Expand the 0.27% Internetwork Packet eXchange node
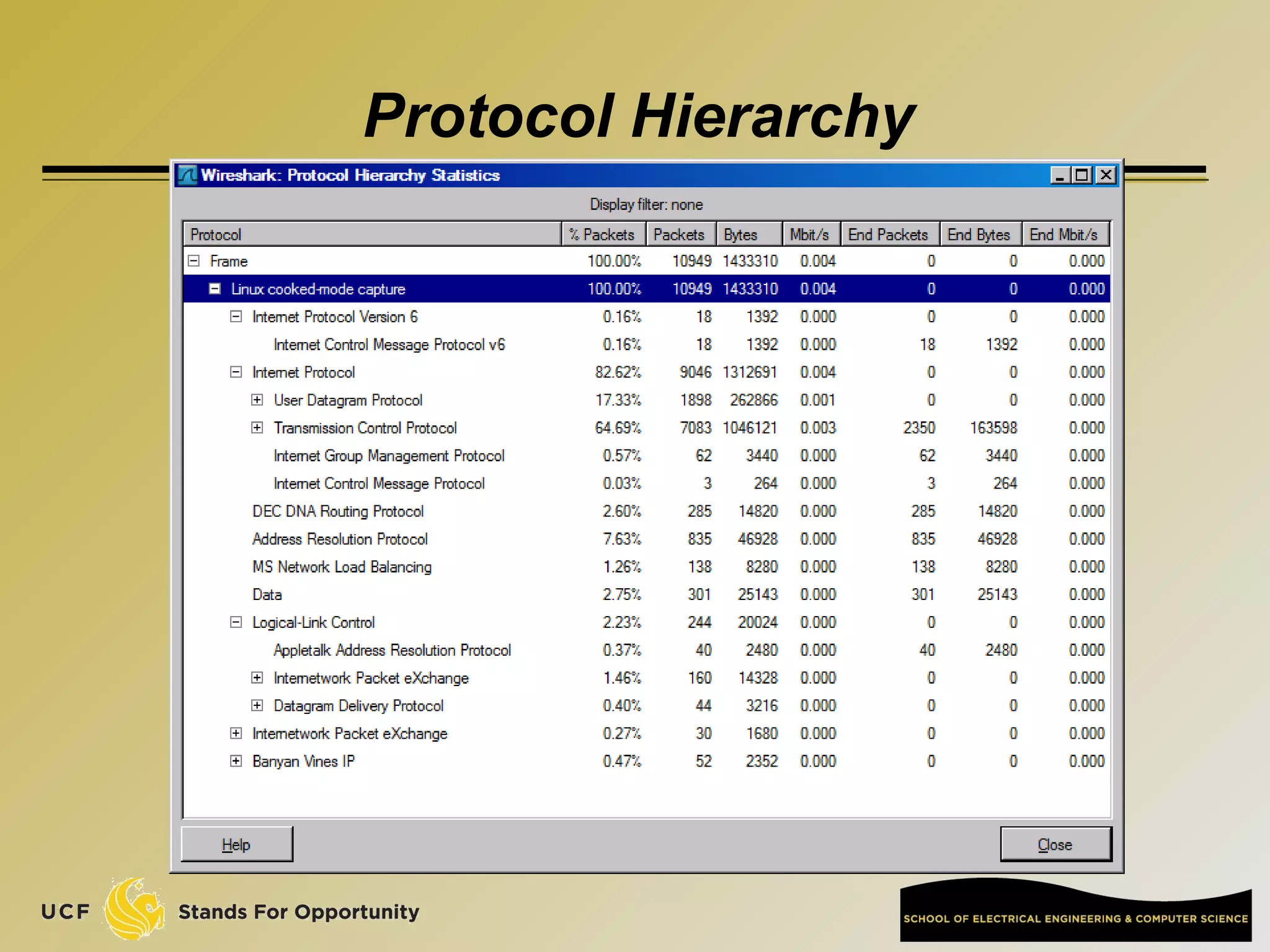 (236, 733)
